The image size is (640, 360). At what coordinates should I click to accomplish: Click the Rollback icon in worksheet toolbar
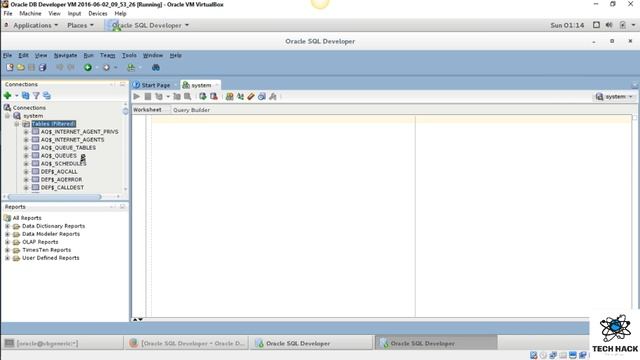213,96
